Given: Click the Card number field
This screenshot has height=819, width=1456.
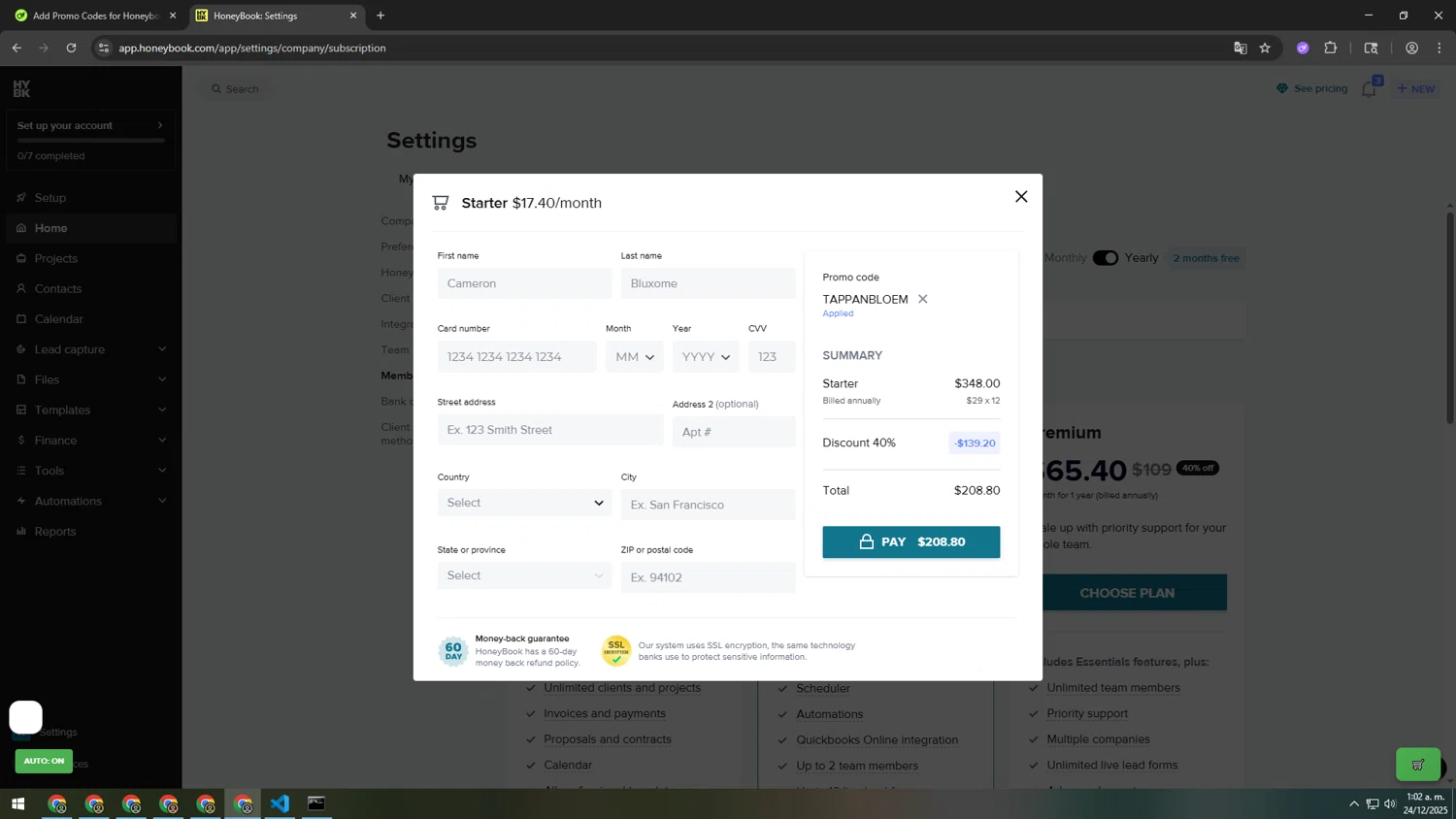Looking at the screenshot, I should pyautogui.click(x=516, y=356).
